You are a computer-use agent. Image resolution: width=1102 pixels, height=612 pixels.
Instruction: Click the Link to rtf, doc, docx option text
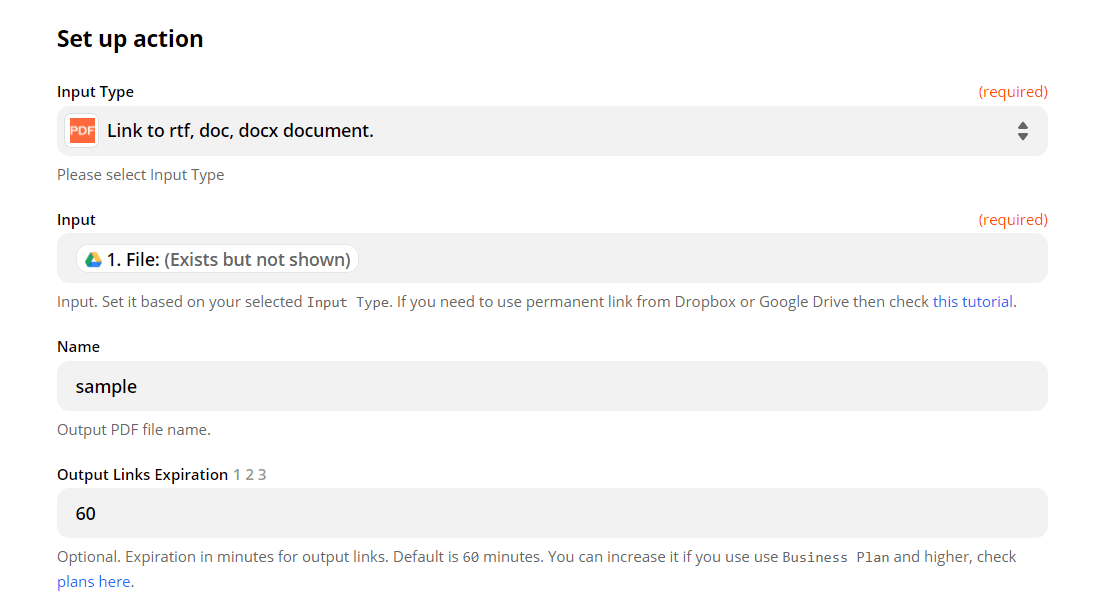click(238, 130)
